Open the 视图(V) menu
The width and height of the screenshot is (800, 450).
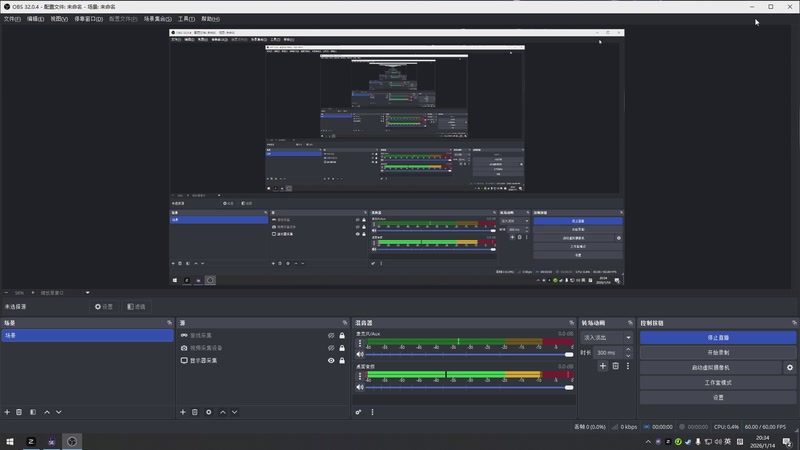pyautogui.click(x=59, y=19)
